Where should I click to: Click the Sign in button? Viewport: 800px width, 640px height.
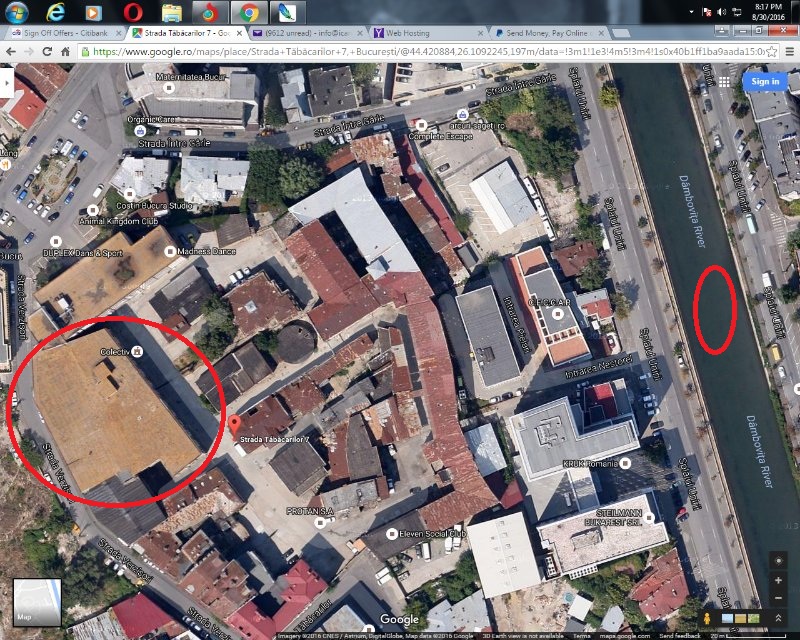[x=765, y=81]
